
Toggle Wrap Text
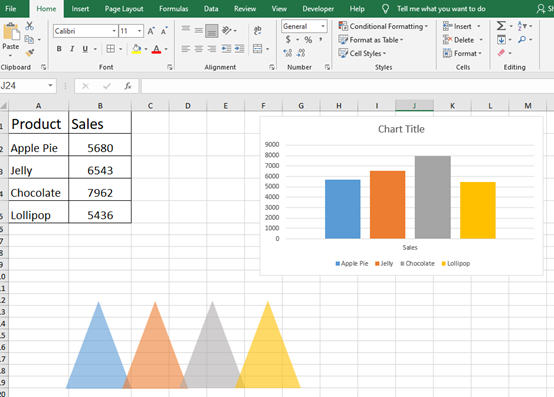pyautogui.click(x=258, y=30)
